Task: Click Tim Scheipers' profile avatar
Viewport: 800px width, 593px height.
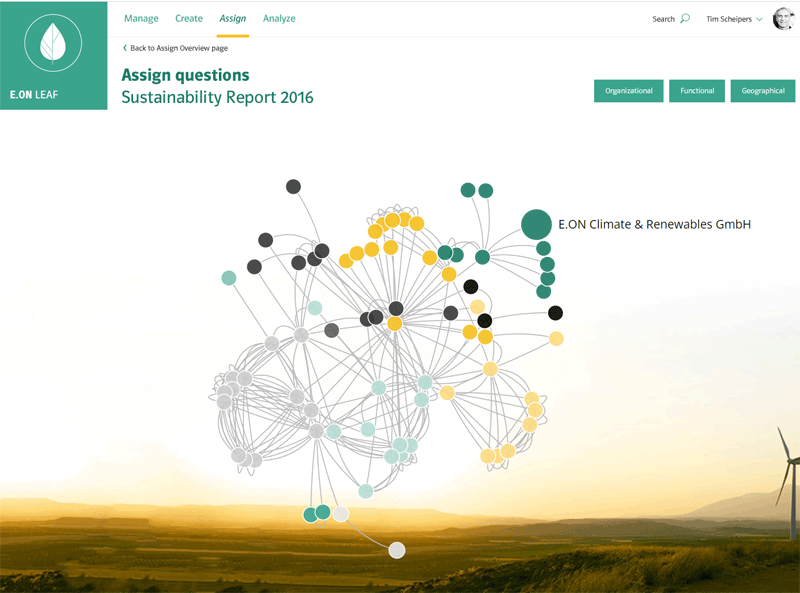Action: [x=782, y=18]
